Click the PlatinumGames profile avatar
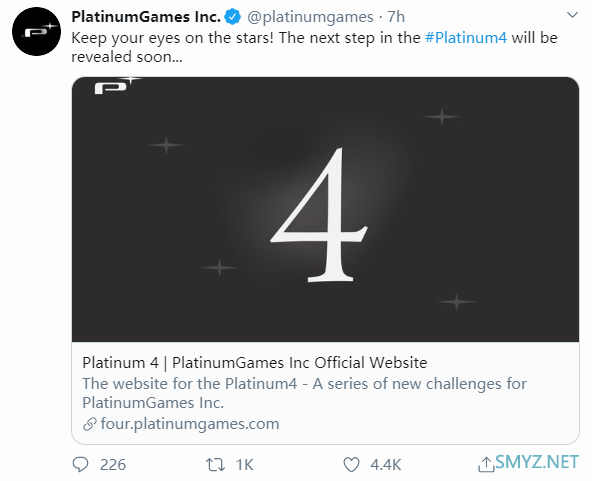592x481 pixels. [x=36, y=32]
